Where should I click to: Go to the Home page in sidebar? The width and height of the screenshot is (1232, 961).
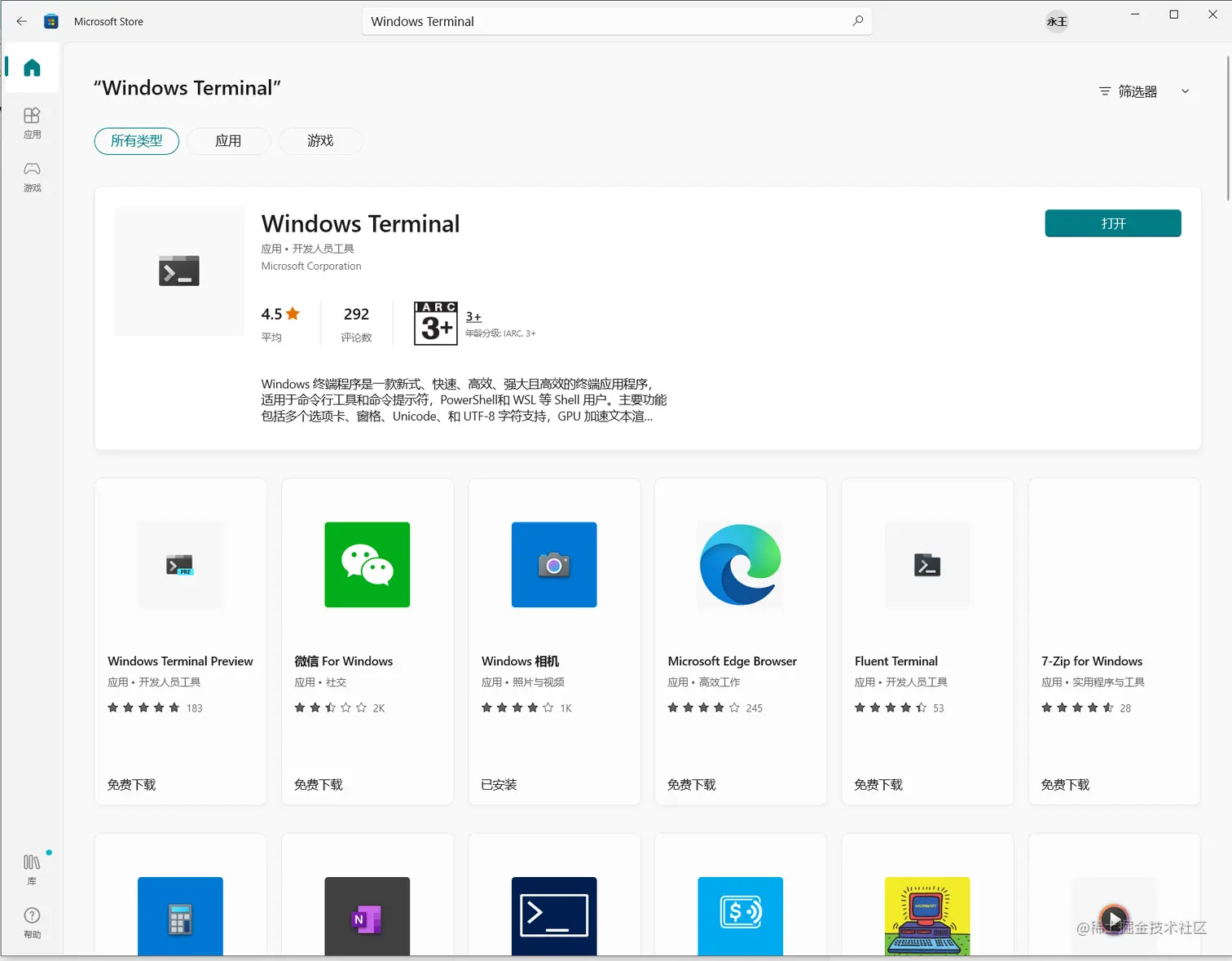point(32,68)
